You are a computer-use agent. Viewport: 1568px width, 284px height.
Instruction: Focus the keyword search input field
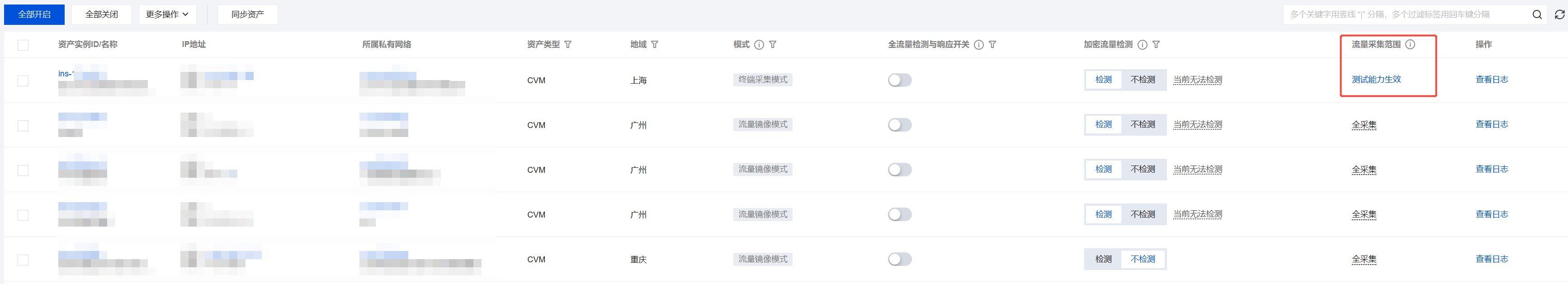[1406, 14]
